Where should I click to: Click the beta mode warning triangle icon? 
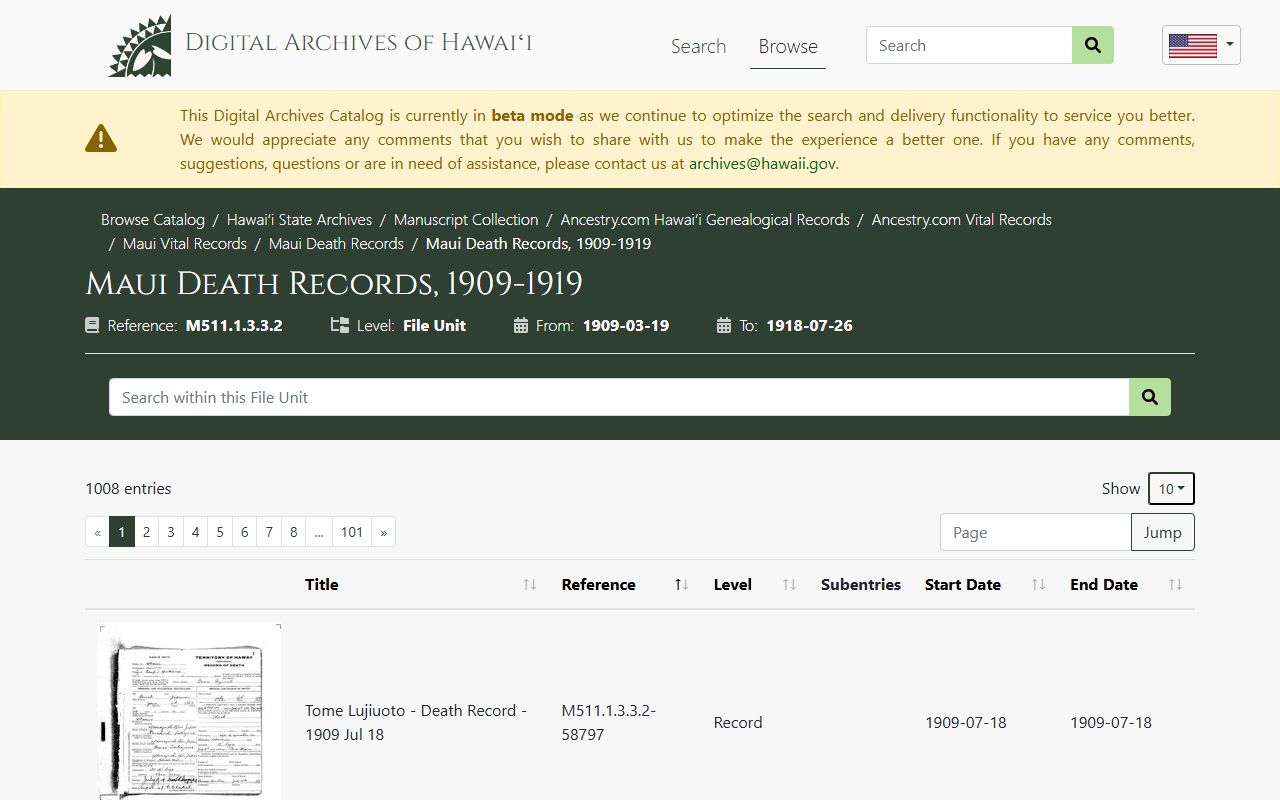coord(101,138)
